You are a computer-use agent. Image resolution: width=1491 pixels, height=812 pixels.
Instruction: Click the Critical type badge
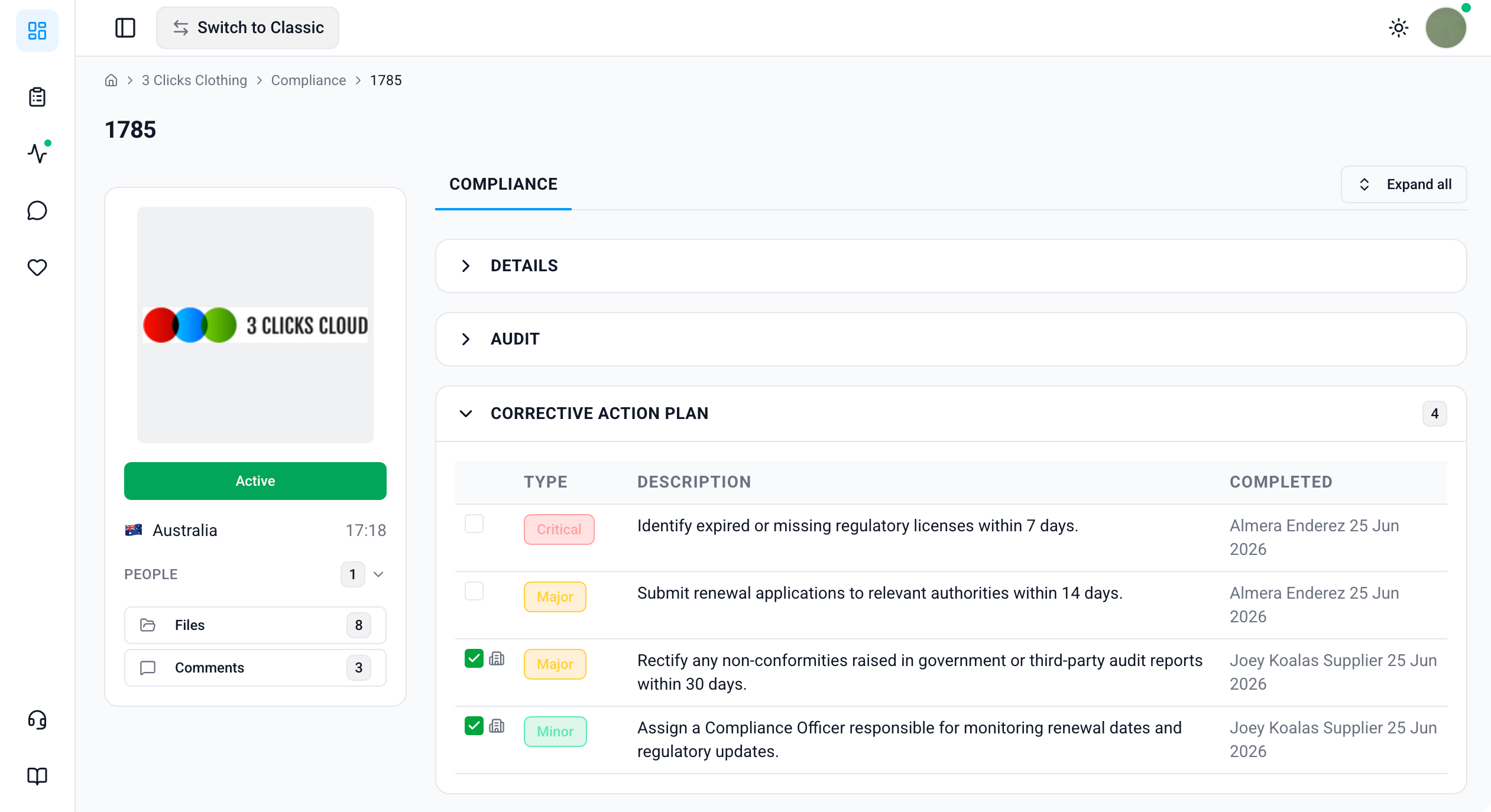559,530
